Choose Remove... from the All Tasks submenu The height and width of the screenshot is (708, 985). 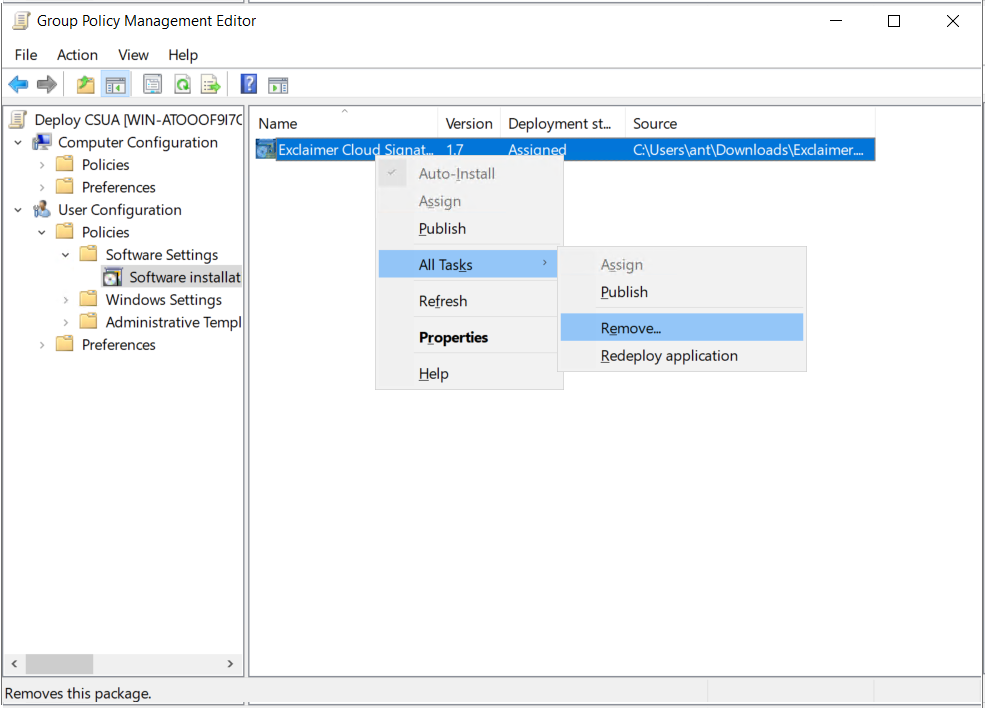(631, 328)
